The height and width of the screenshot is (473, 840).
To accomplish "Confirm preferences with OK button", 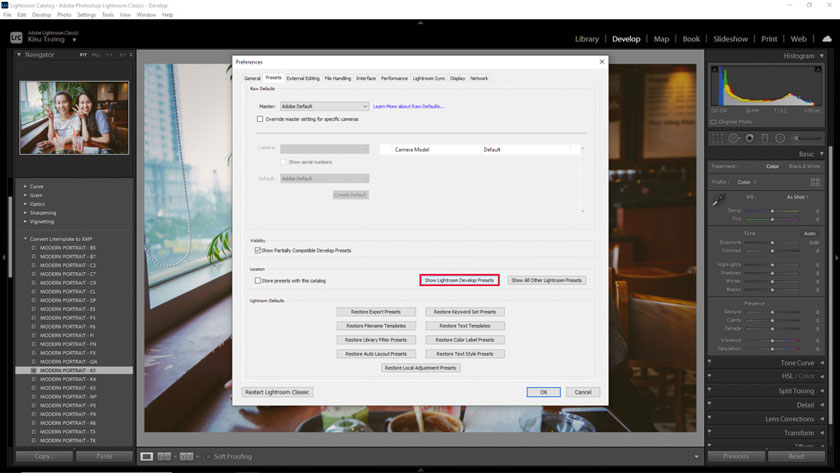I will (543, 392).
